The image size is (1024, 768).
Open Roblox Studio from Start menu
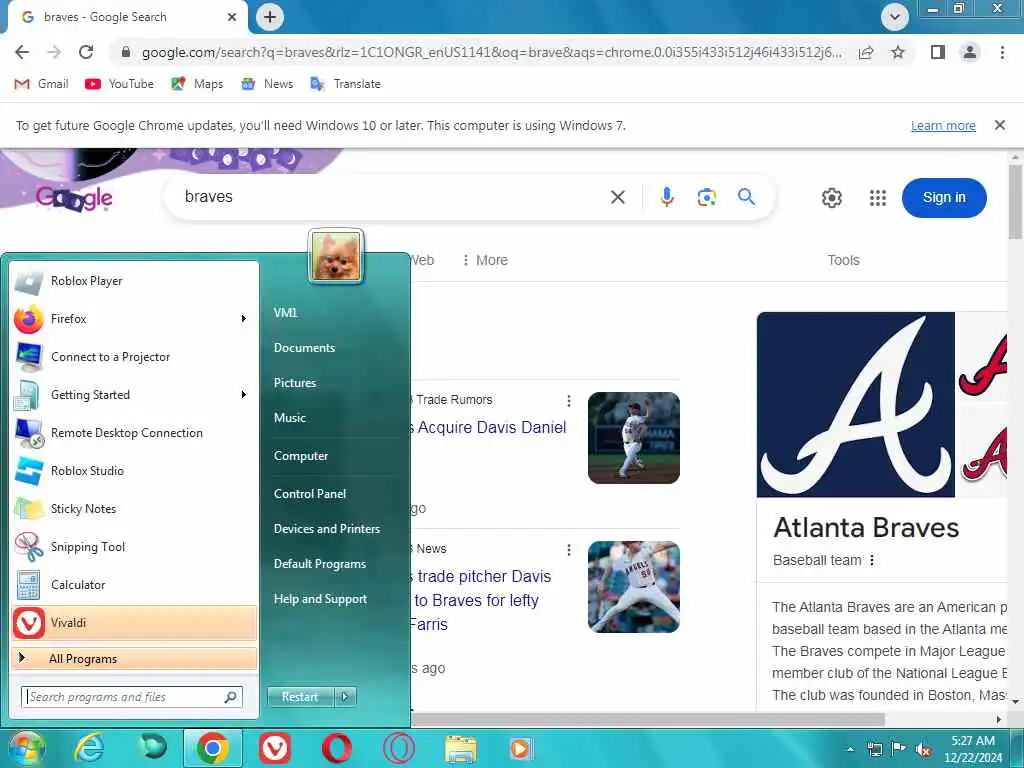pyautogui.click(x=134, y=470)
